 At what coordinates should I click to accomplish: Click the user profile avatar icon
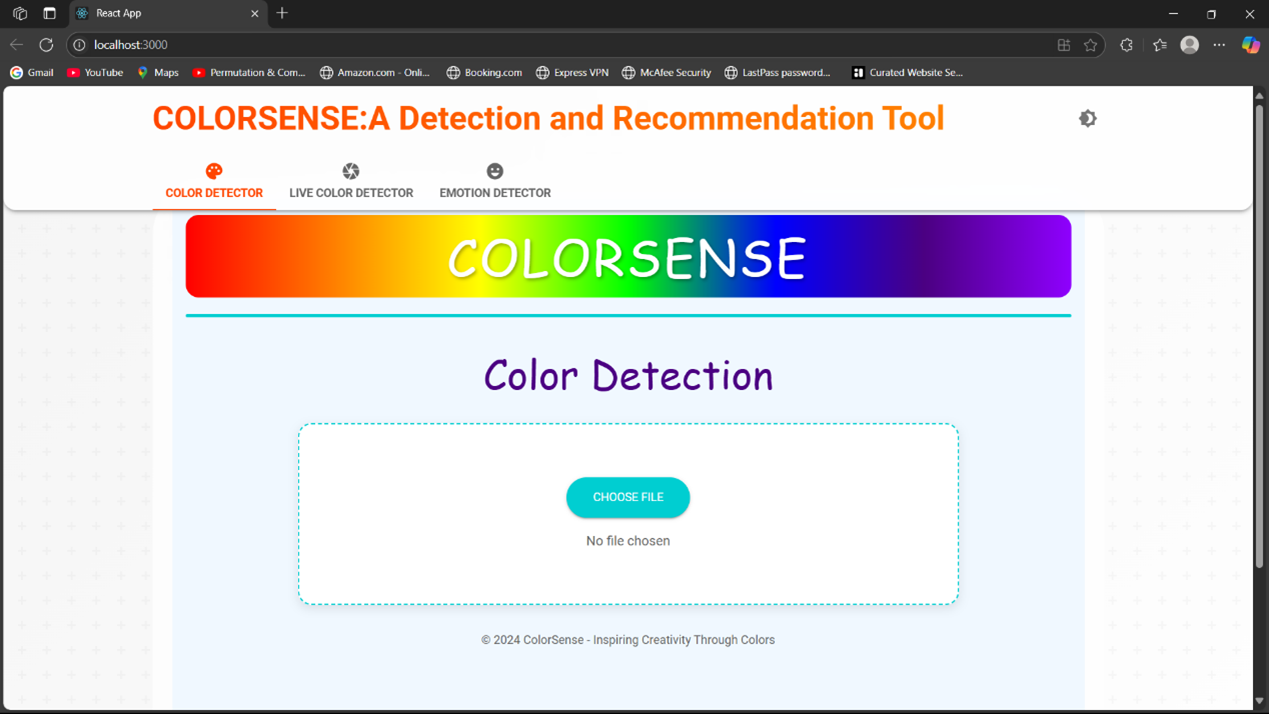(x=1189, y=45)
